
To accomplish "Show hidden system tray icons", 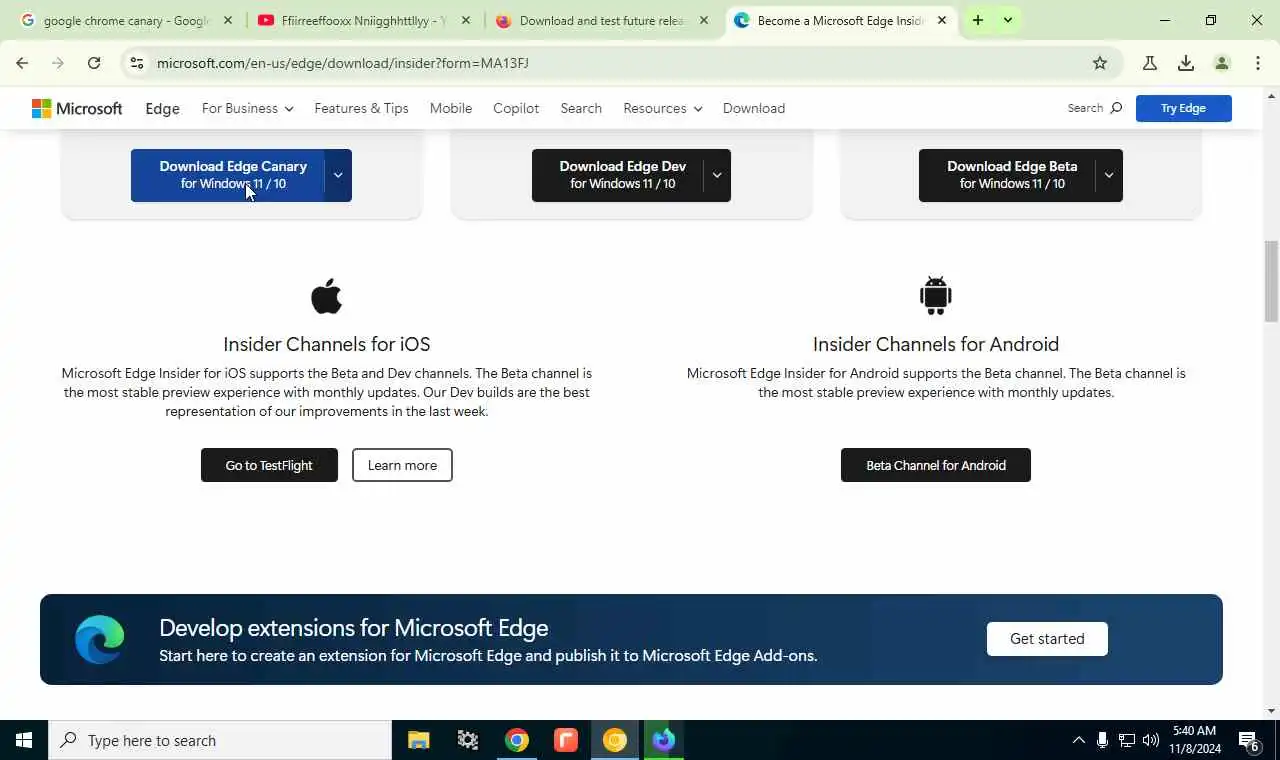I will 1078,740.
